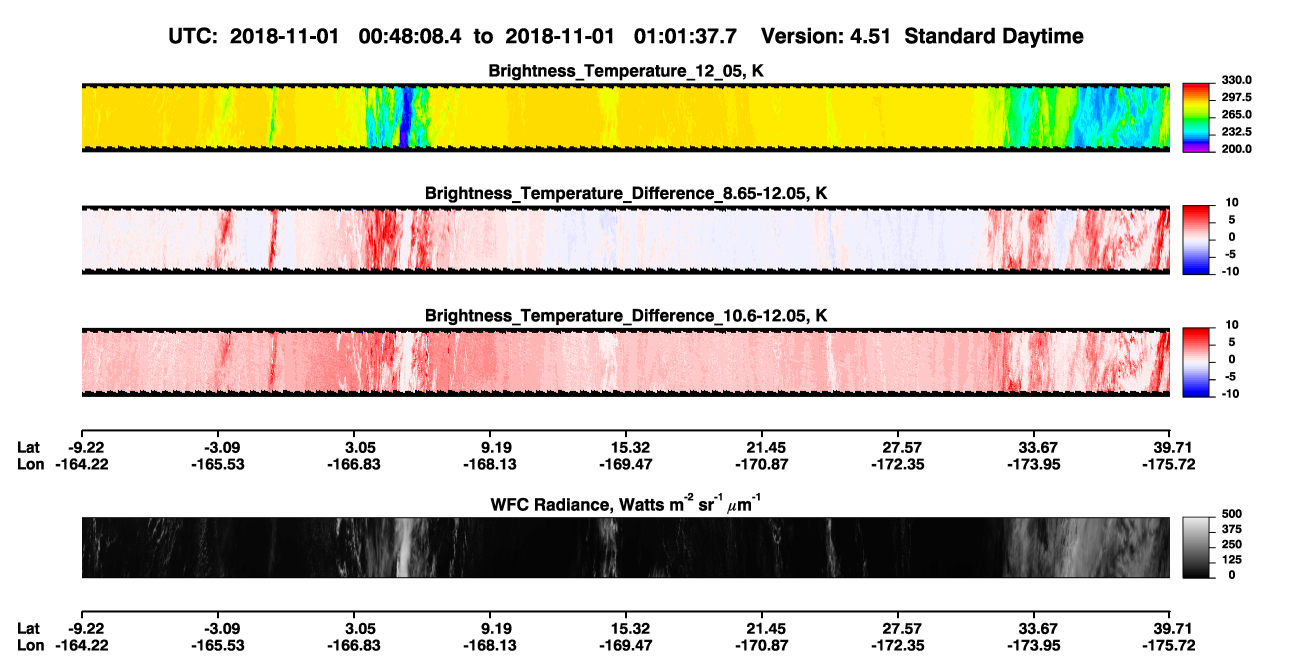Click longitude -170.87 on the axis under the 10.6-12.05 panel
1300x667 pixels.
761,464
